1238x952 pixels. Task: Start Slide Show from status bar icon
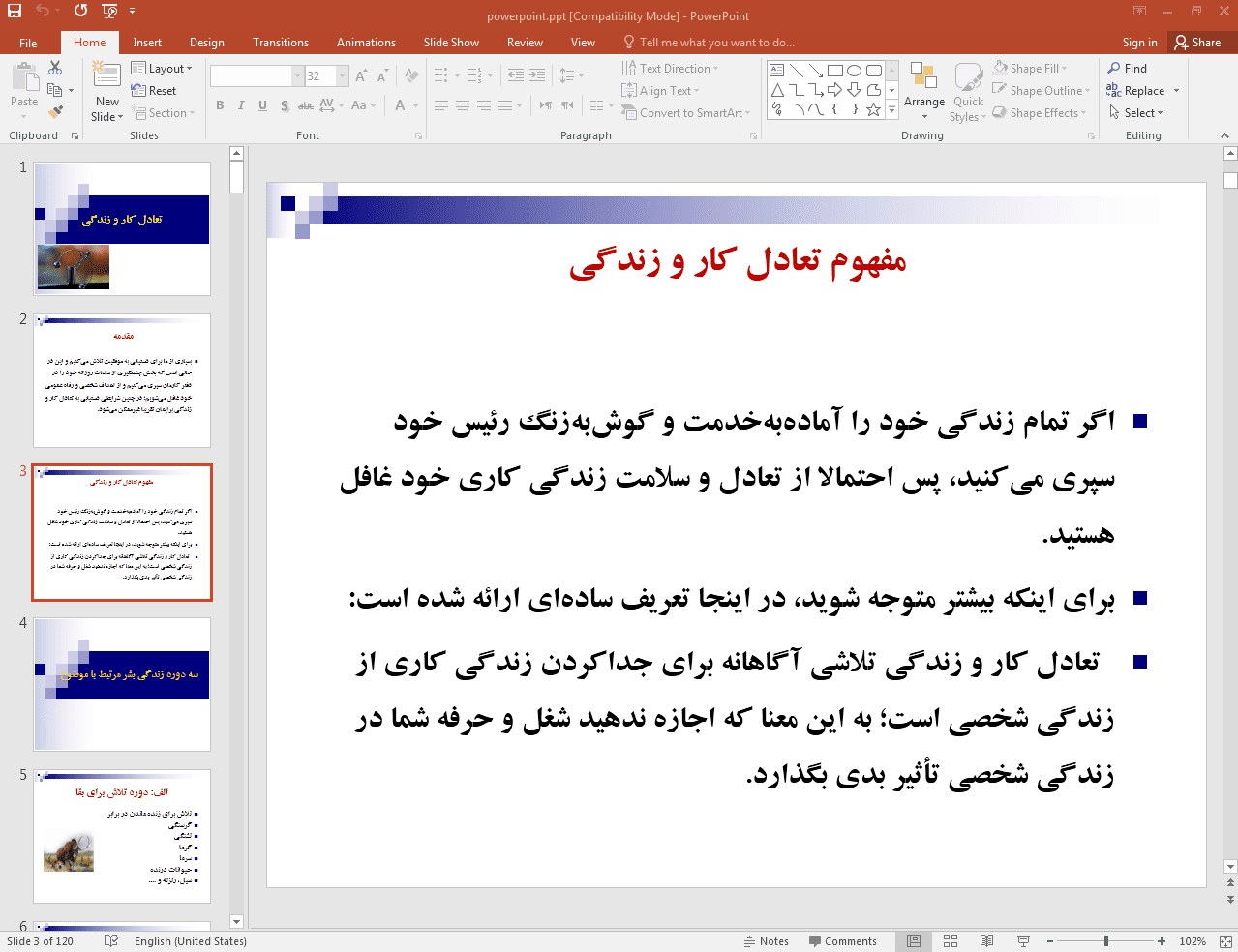point(1023,941)
